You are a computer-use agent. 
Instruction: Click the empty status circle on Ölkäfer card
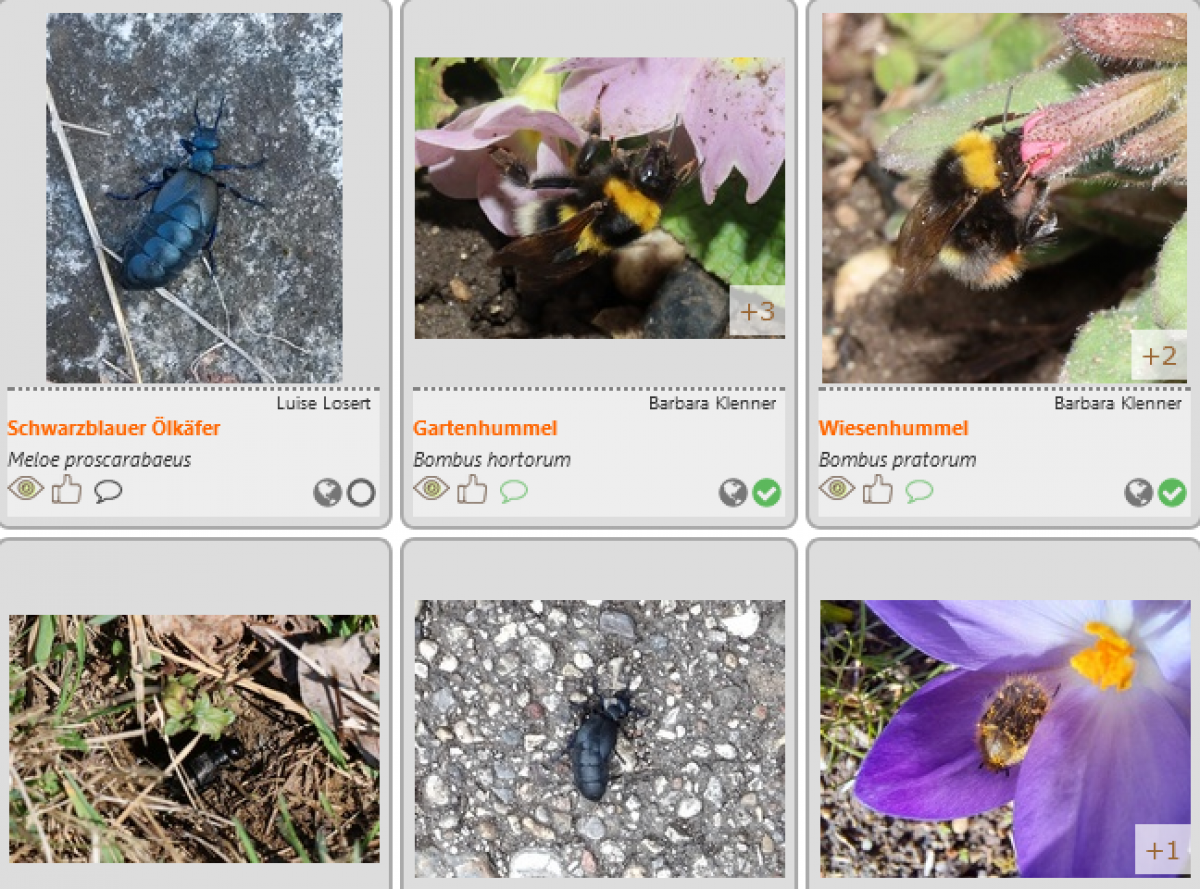(x=361, y=492)
